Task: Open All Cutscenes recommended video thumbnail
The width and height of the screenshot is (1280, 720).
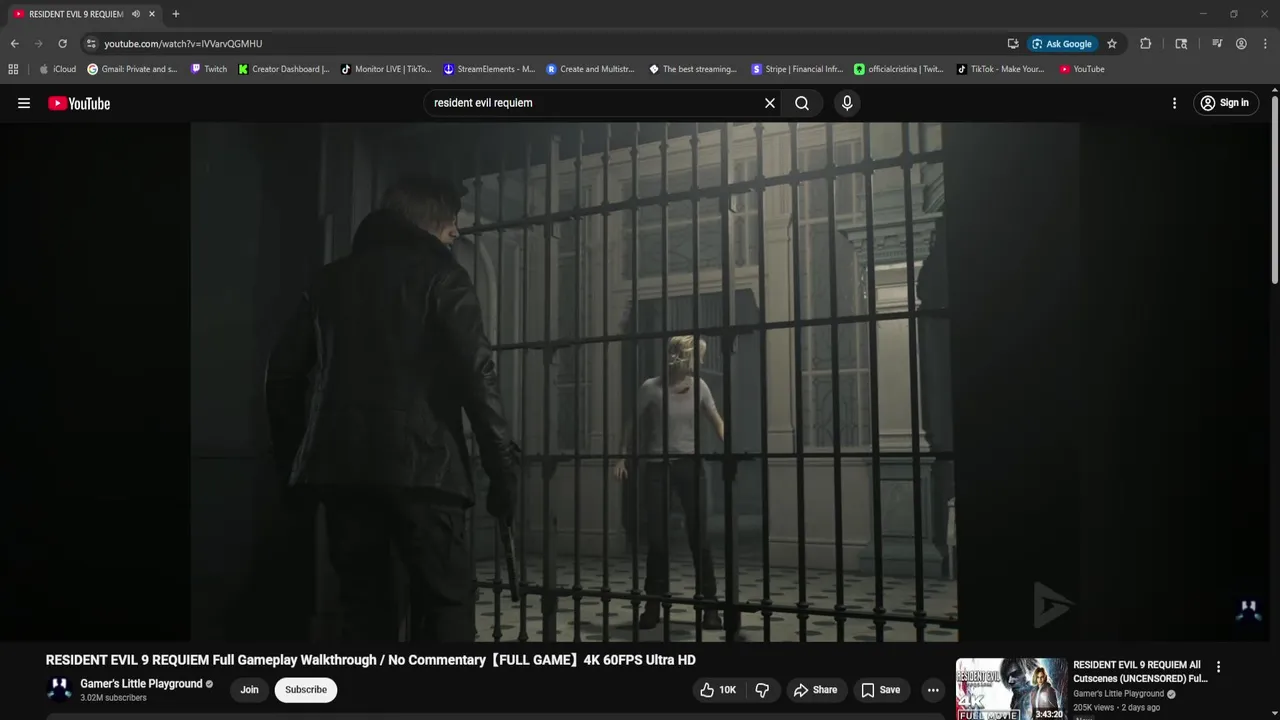Action: tap(1011, 689)
